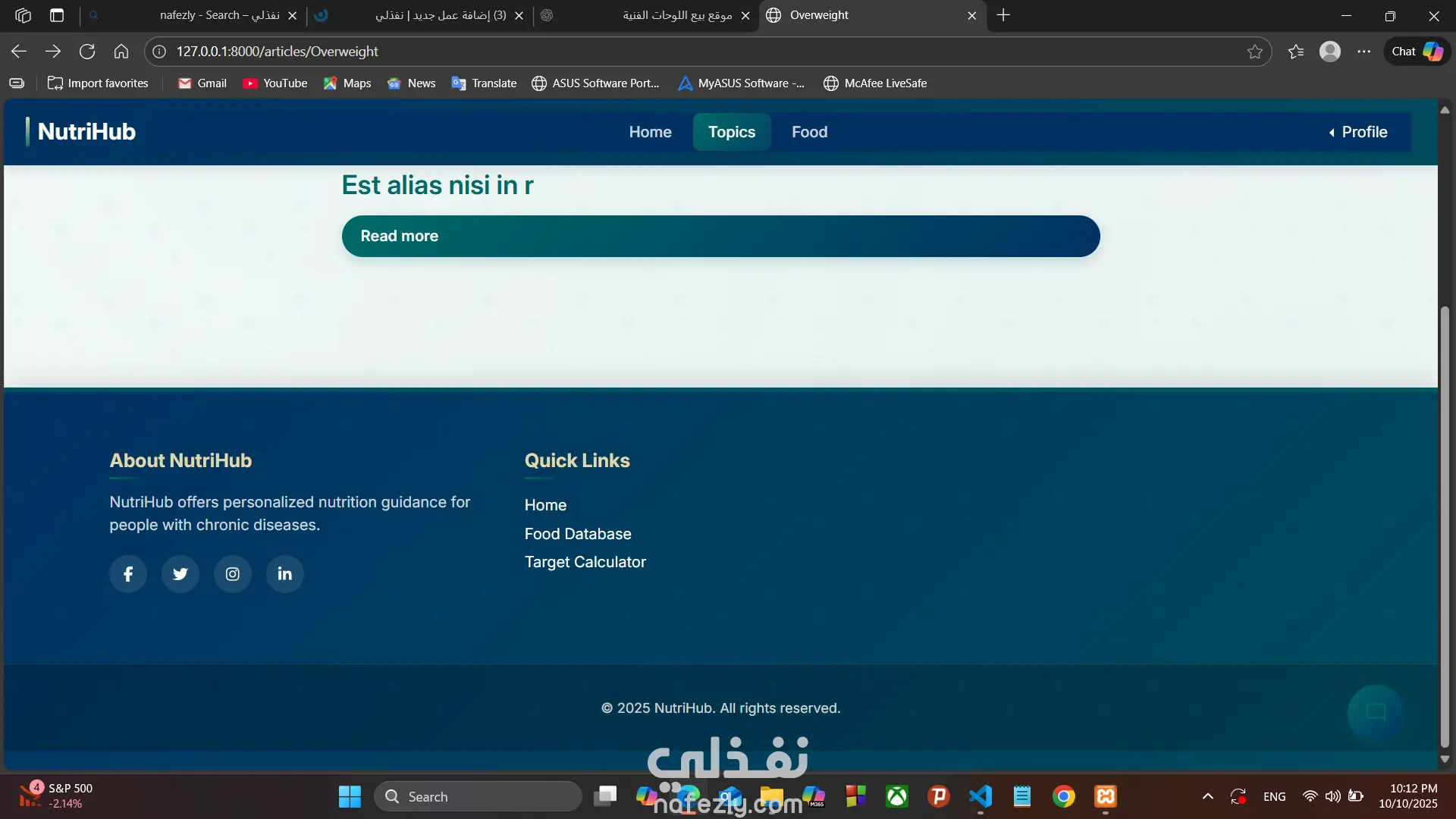Open the Twitter social icon in footer
This screenshot has width=1456, height=819.
coord(180,574)
